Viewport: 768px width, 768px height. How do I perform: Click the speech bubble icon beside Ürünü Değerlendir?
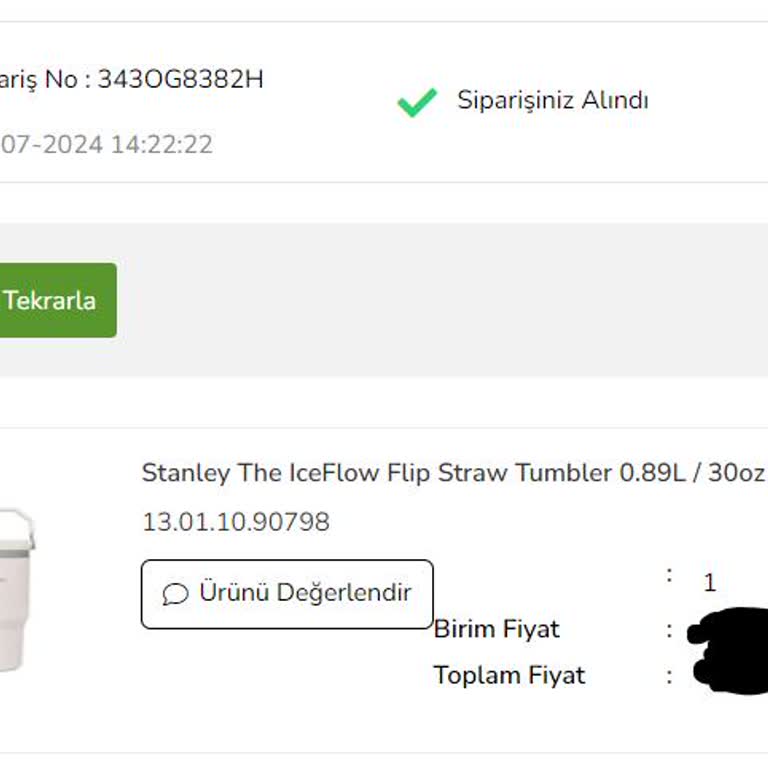[175, 594]
